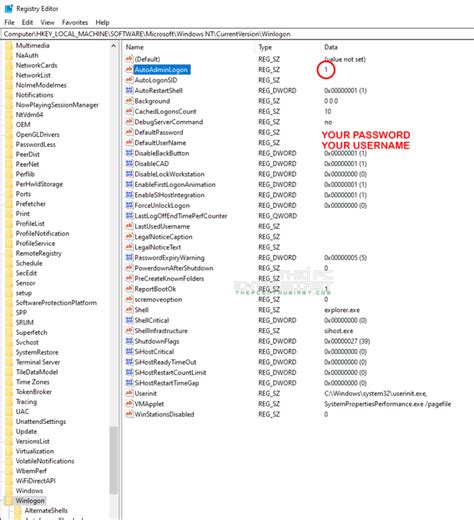Image resolution: width=474 pixels, height=520 pixels.
Task: Select the OpenGLDrivers key
Action: tap(37, 134)
